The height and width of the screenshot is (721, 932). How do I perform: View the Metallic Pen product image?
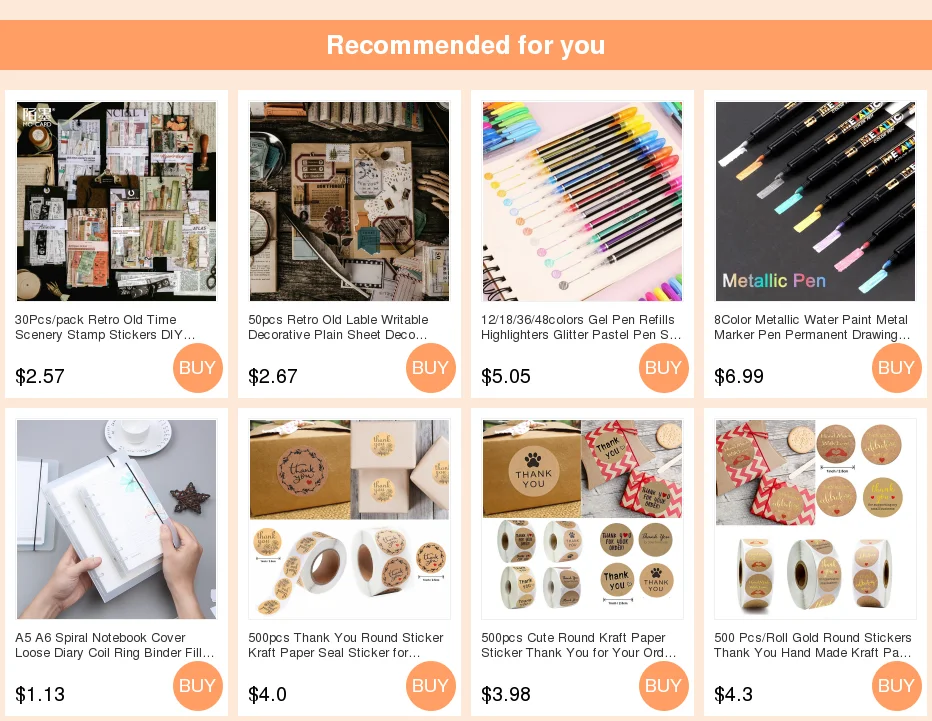816,201
